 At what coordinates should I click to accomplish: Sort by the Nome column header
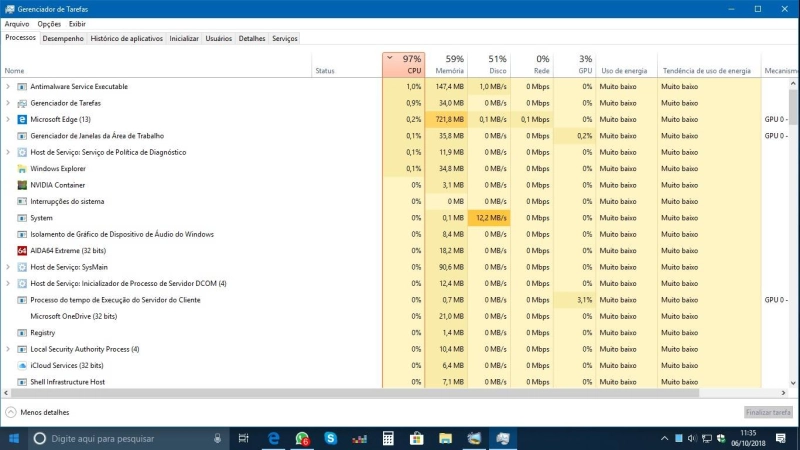[x=156, y=65]
